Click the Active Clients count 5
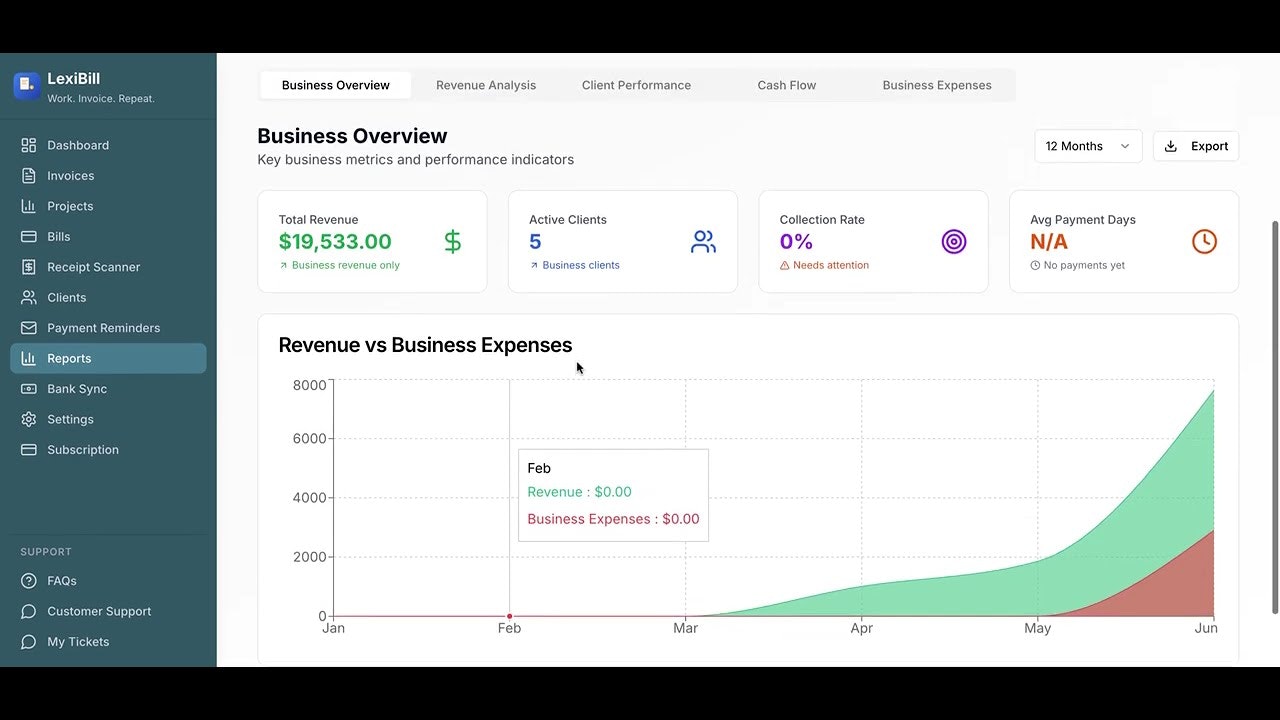The height and width of the screenshot is (720, 1280). tap(535, 242)
